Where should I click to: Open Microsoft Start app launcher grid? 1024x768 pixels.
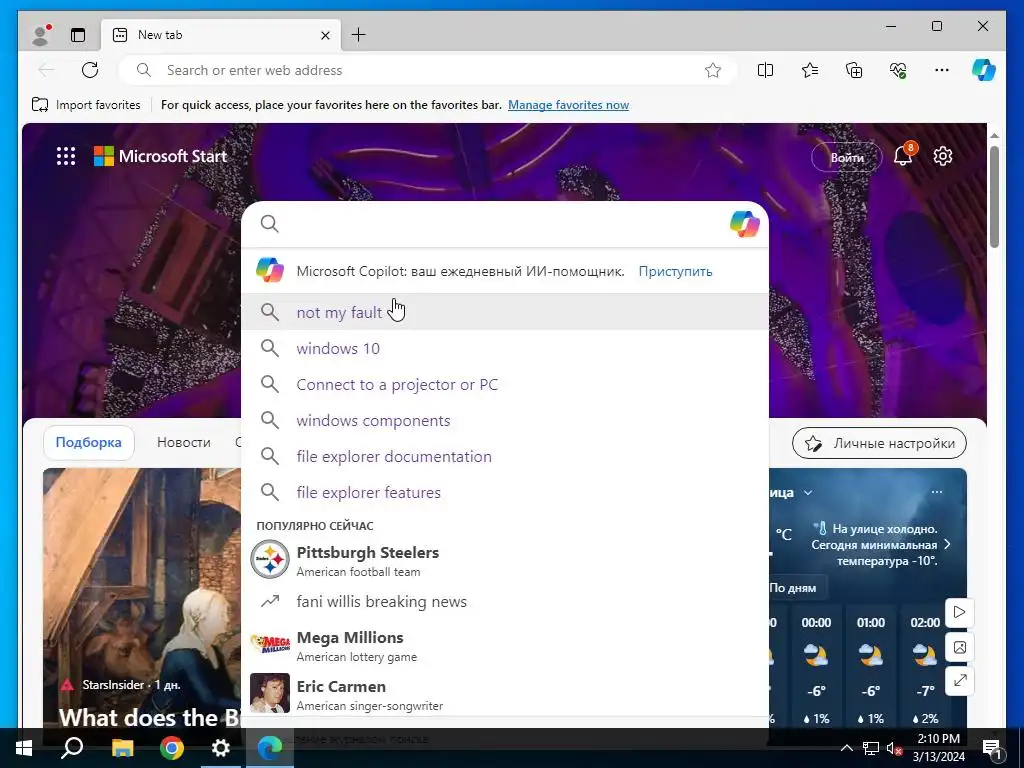tap(66, 156)
